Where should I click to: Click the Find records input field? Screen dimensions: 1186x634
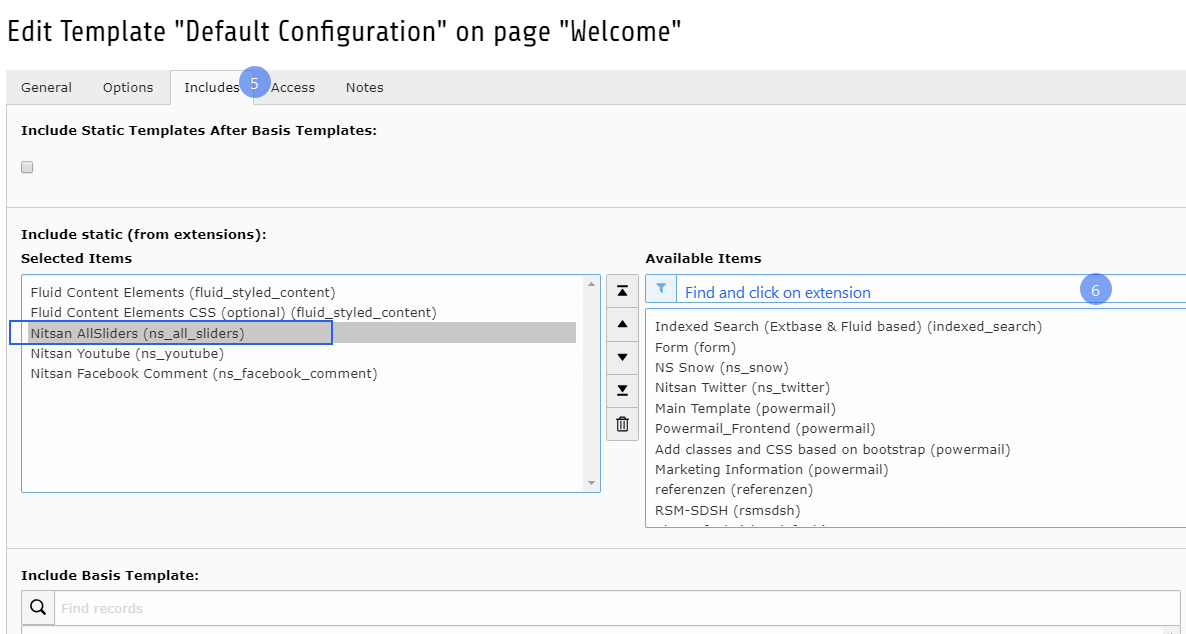click(617, 608)
